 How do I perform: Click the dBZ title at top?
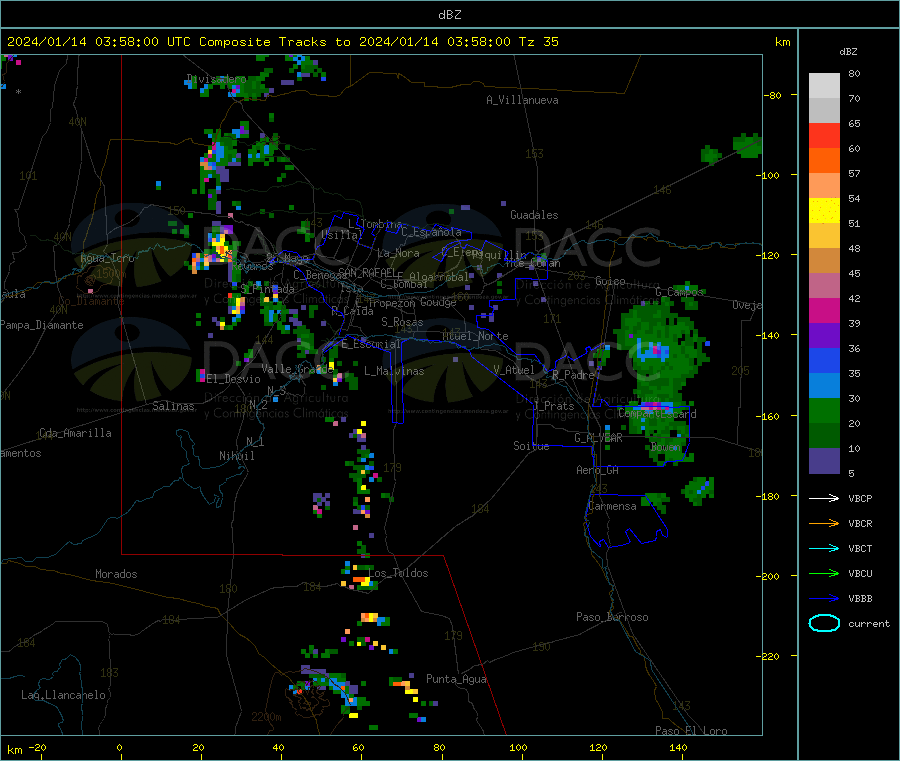[449, 15]
